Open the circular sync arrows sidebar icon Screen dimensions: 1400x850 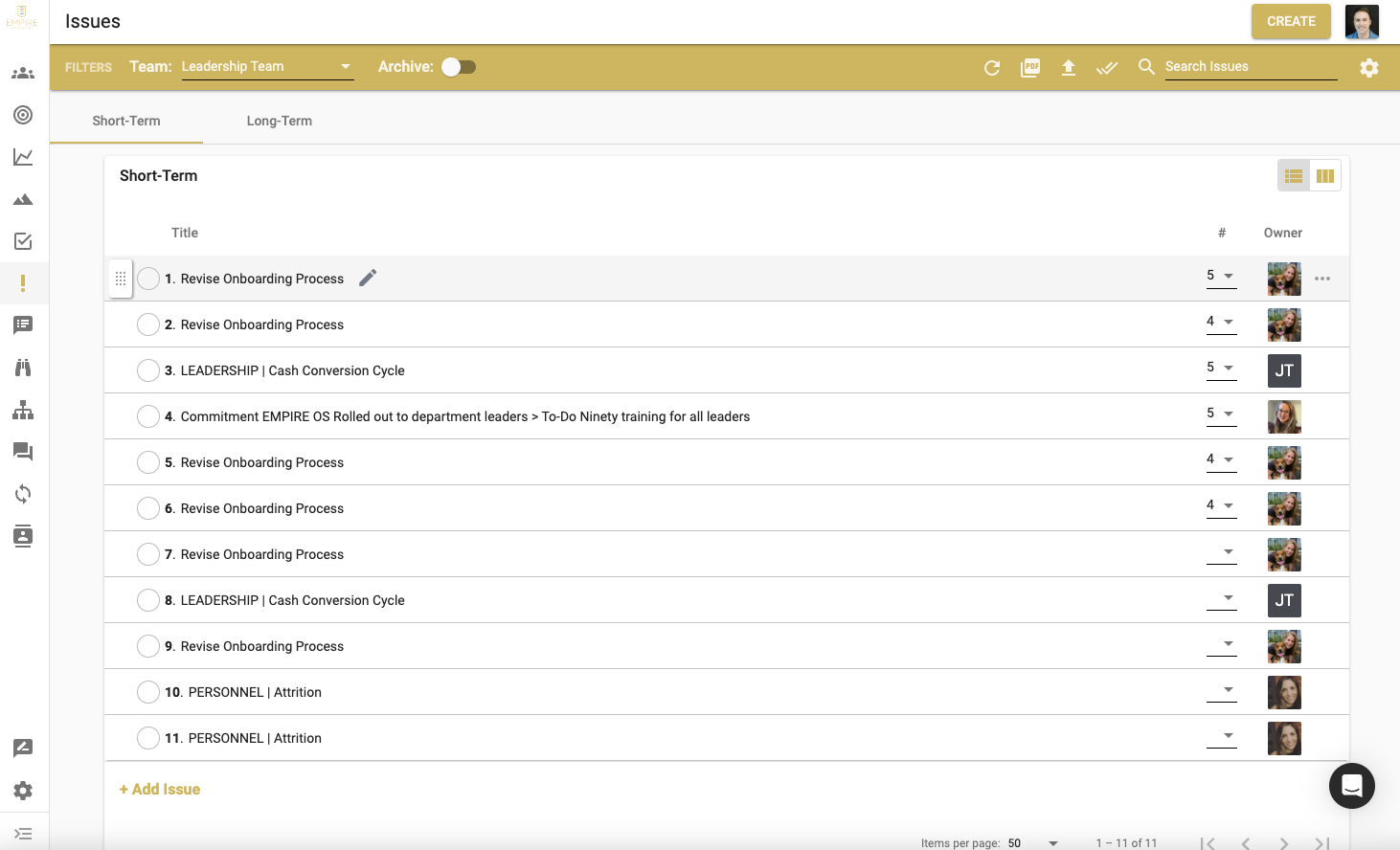tap(23, 494)
